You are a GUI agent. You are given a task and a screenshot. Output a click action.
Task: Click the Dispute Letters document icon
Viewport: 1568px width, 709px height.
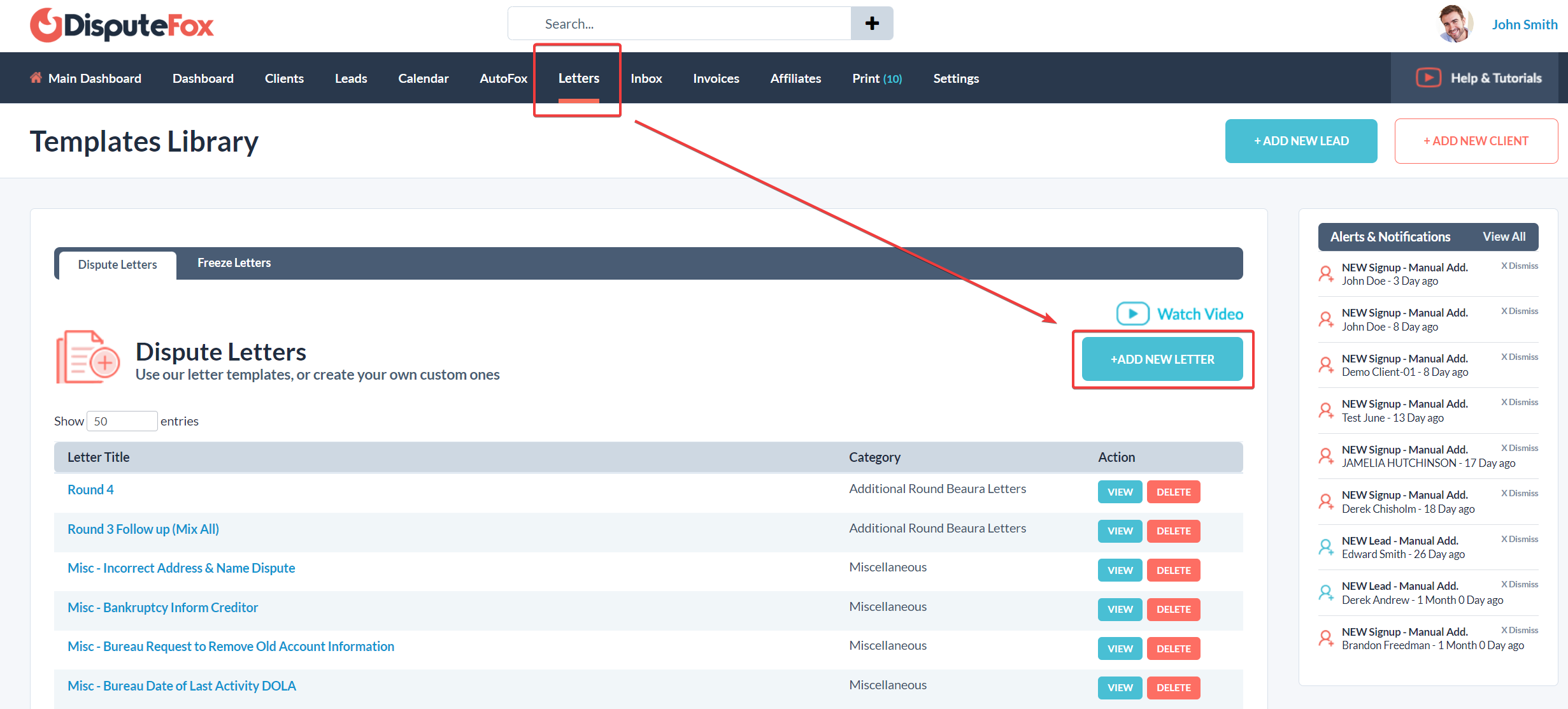pos(88,357)
